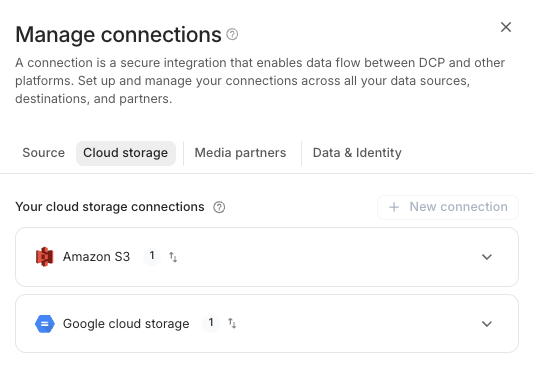Image resolution: width=533 pixels, height=392 pixels.
Task: Close the Manage connections dialog
Action: pyautogui.click(x=506, y=27)
